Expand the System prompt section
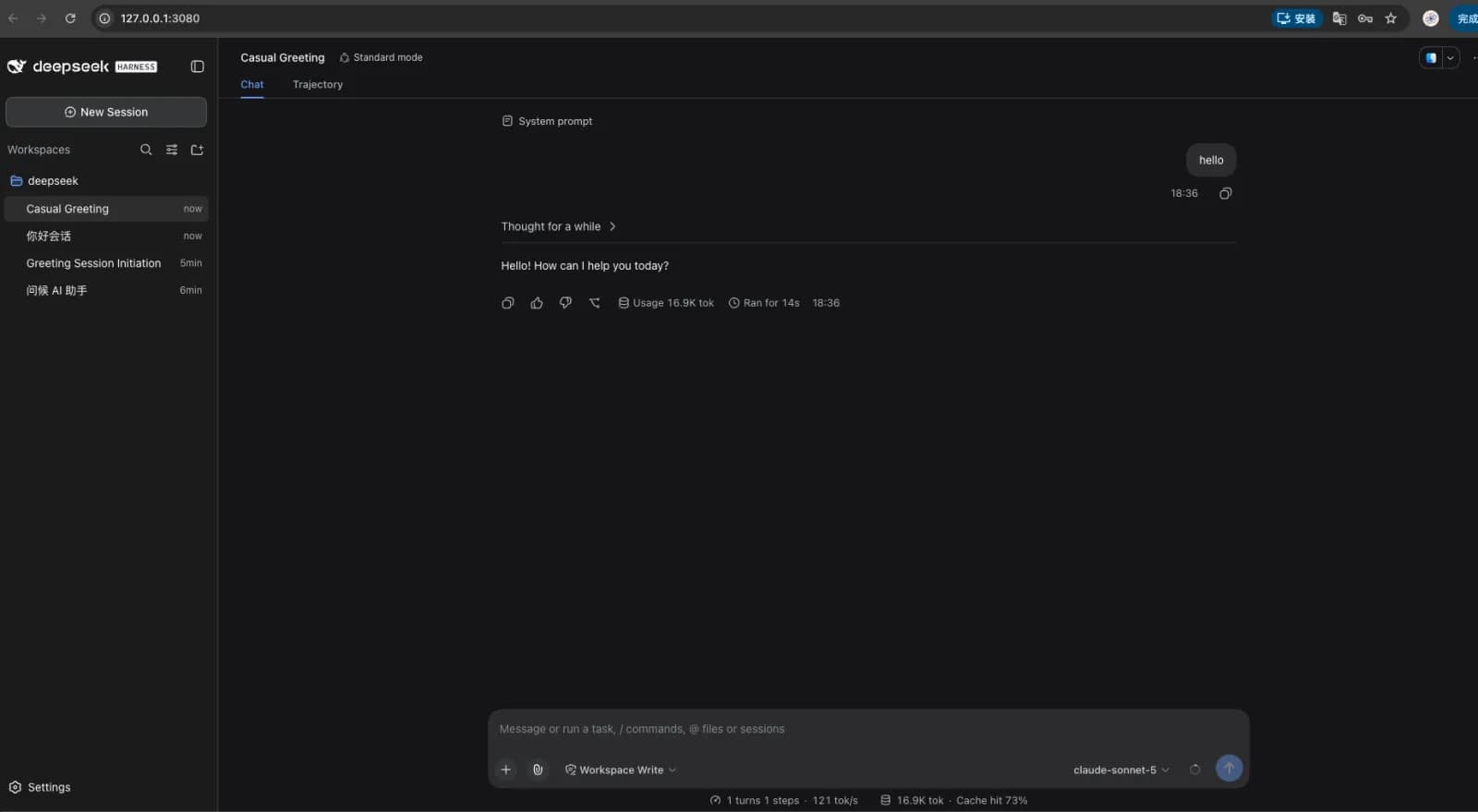Screen dimensions: 1478x812 coord(547,121)
